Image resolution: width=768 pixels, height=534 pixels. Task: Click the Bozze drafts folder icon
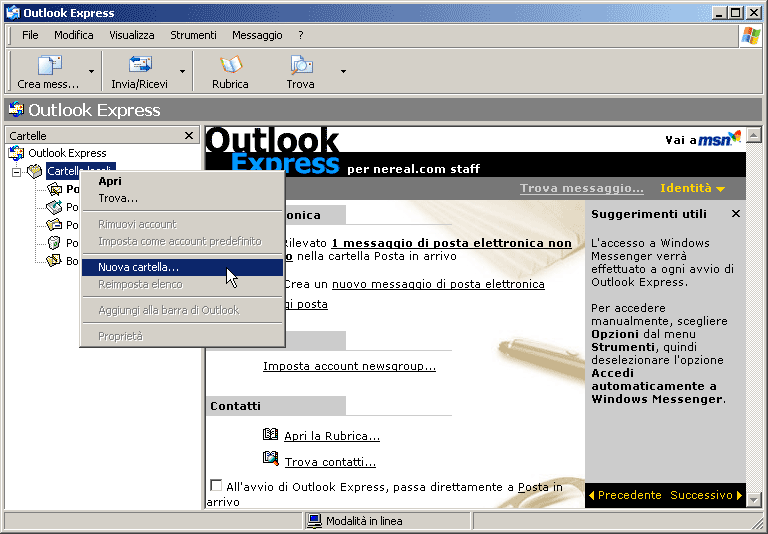pyautogui.click(x=54, y=261)
